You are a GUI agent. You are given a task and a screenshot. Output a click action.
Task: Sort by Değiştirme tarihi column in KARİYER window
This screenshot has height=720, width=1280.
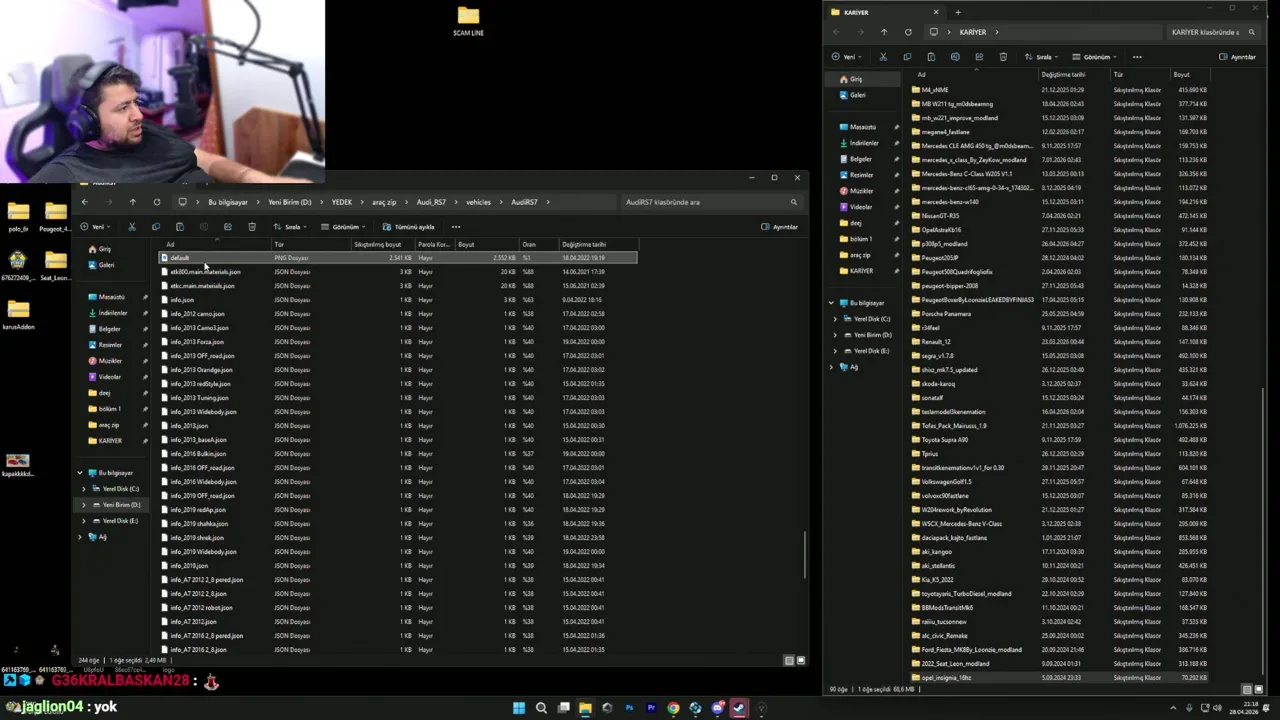1074,74
